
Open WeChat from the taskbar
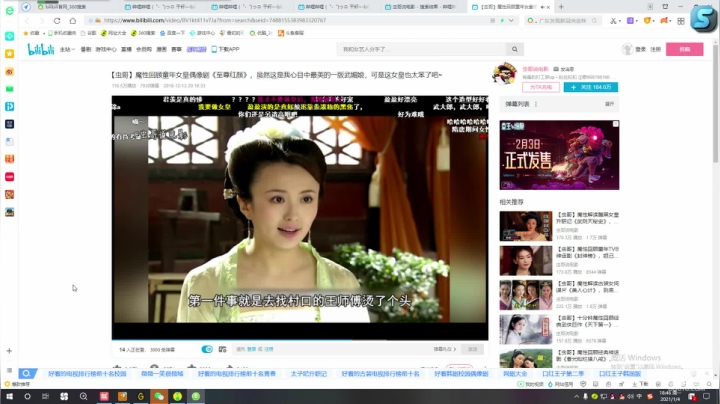click(x=159, y=396)
